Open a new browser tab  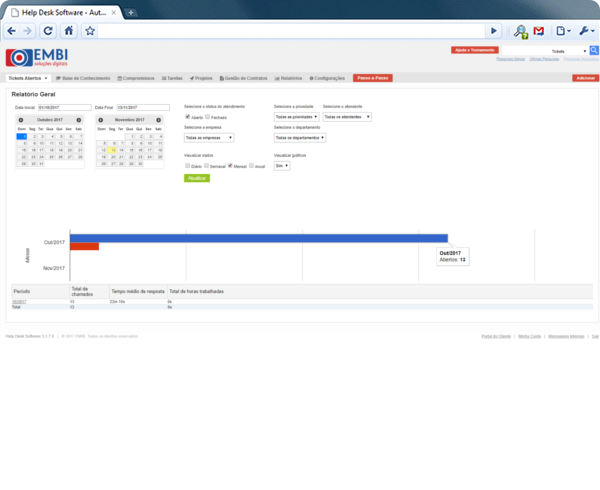pos(132,10)
